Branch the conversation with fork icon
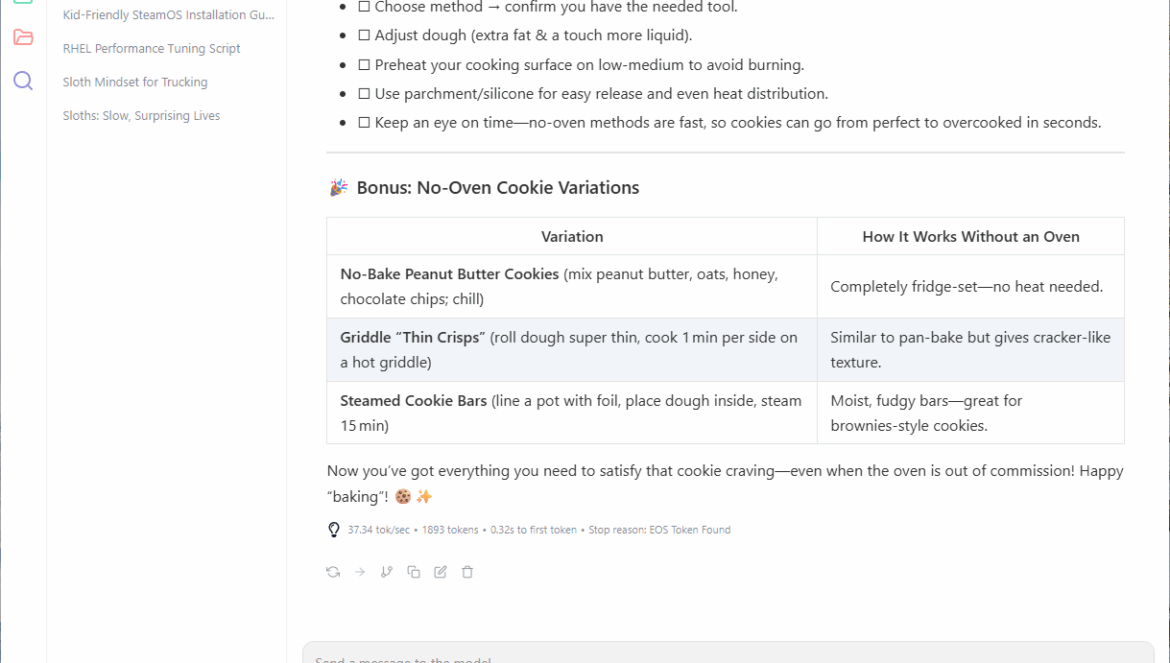1170x663 pixels. (387, 572)
